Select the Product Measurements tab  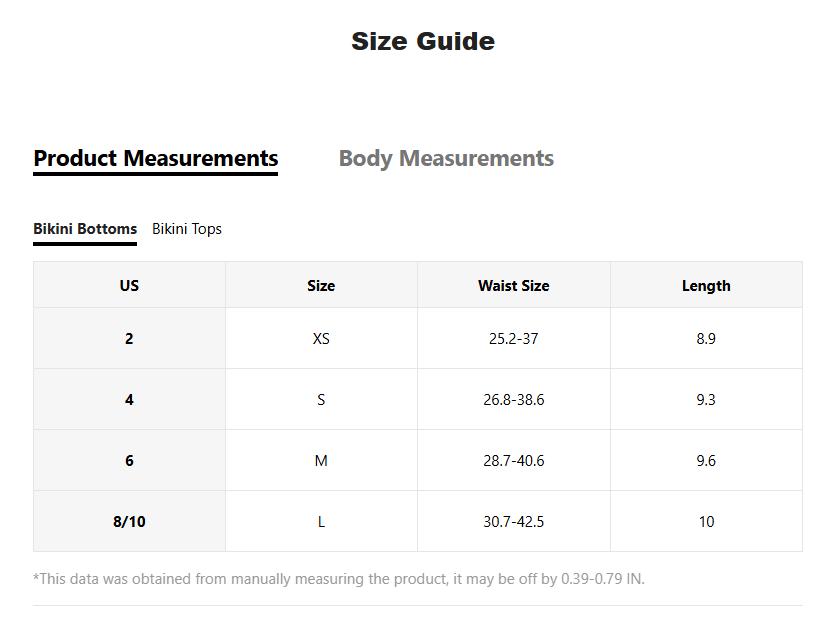point(156,158)
